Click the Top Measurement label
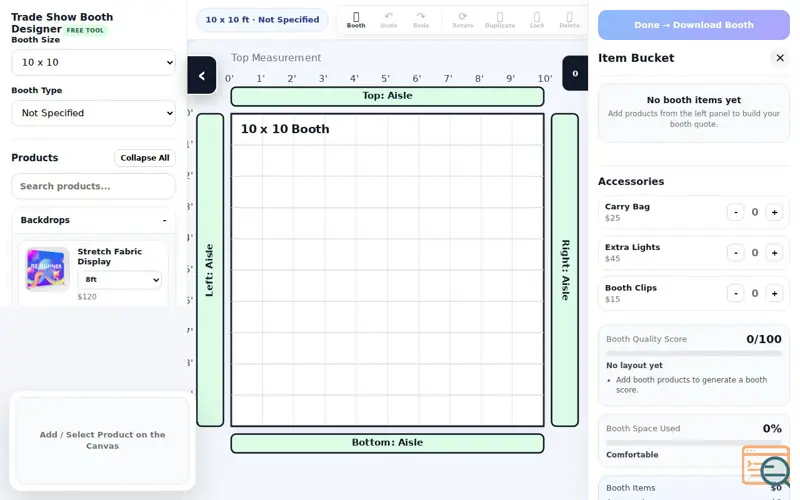Viewport: 800px width, 500px height. coord(276,58)
